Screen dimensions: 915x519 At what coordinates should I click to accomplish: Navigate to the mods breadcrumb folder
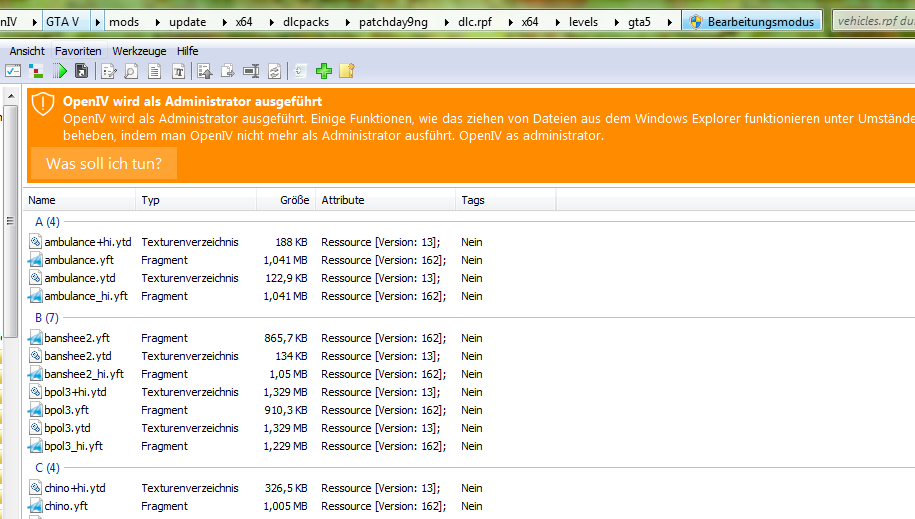pos(124,22)
